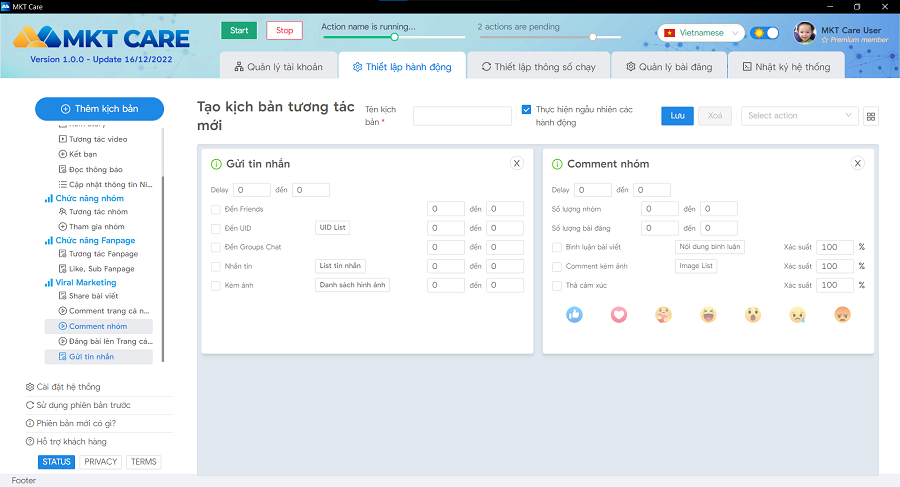The height and width of the screenshot is (487, 900).
Task: Select the Wow surprised reaction emoji
Action: click(753, 314)
